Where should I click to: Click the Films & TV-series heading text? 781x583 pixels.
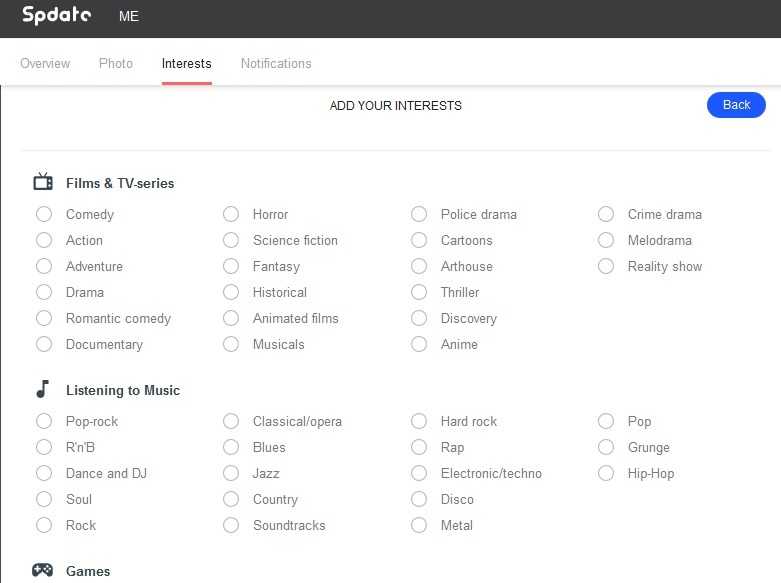(120, 183)
